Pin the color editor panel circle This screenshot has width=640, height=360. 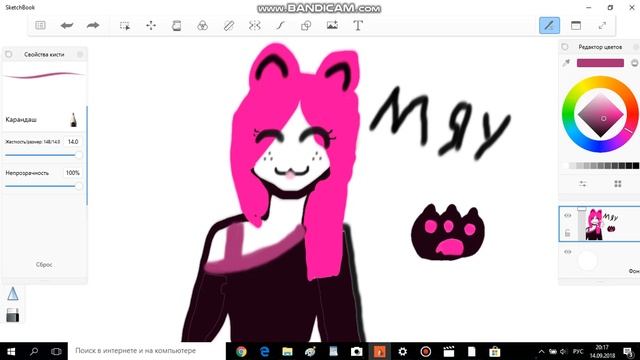tap(565, 47)
